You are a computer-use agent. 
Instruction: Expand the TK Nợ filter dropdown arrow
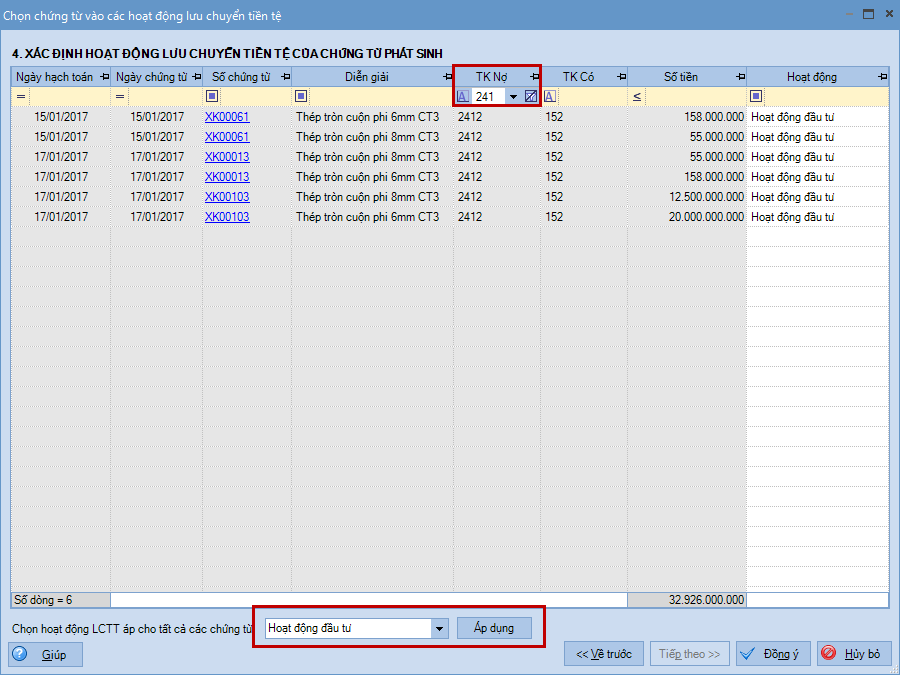(513, 97)
